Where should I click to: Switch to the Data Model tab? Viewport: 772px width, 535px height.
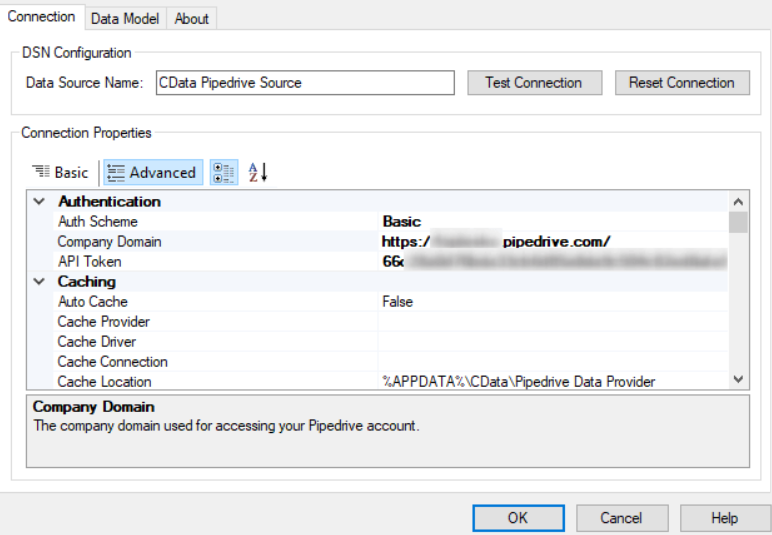pyautogui.click(x=125, y=19)
